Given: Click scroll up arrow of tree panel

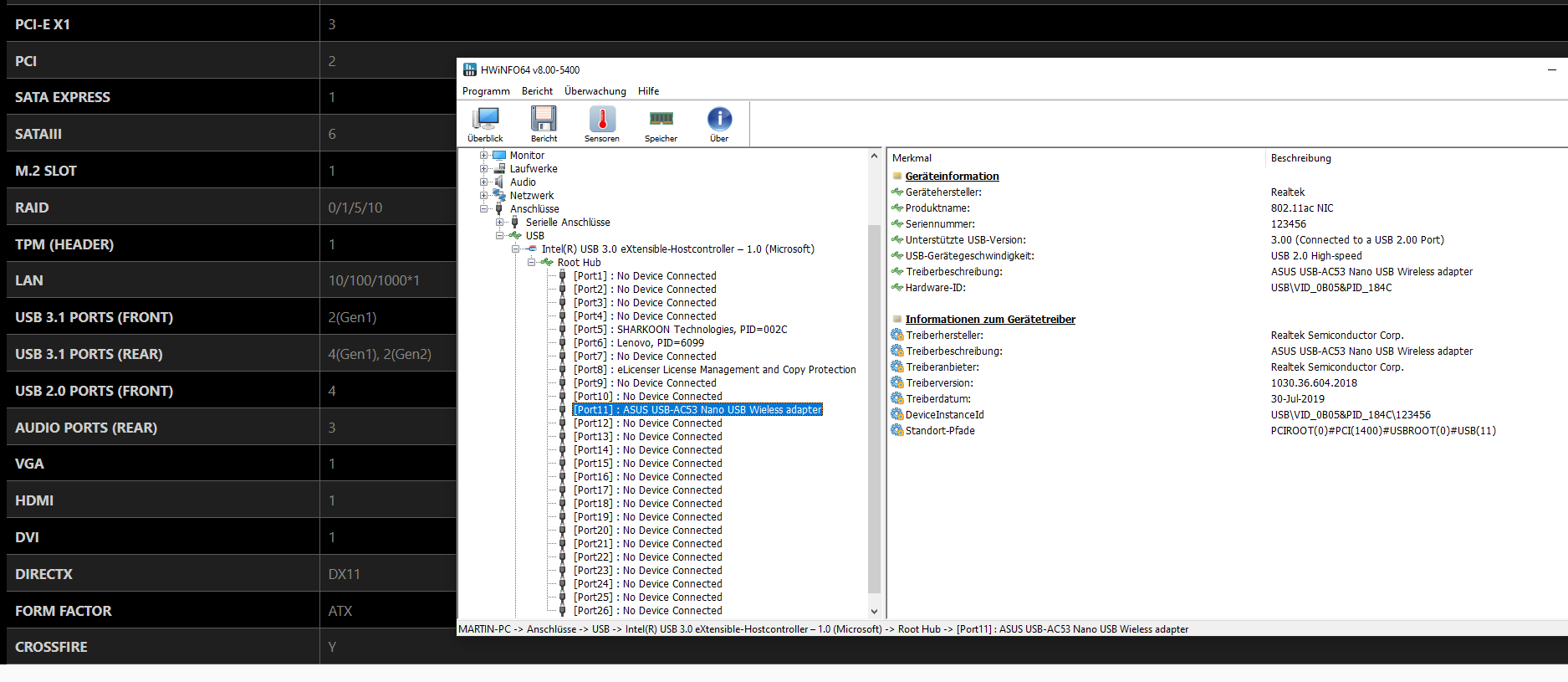Looking at the screenshot, I should [x=874, y=156].
